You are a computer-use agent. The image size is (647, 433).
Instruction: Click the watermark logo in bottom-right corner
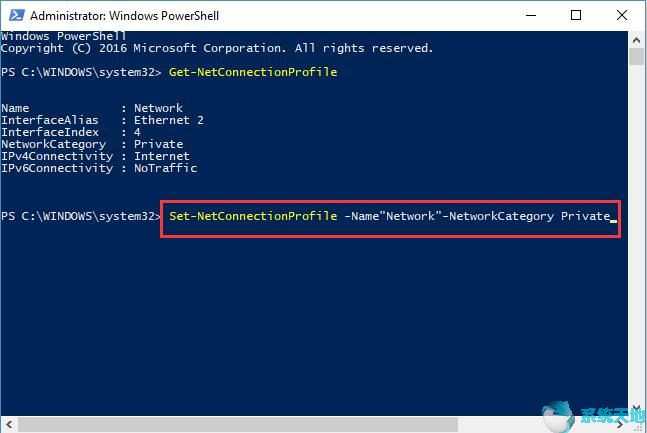557,417
